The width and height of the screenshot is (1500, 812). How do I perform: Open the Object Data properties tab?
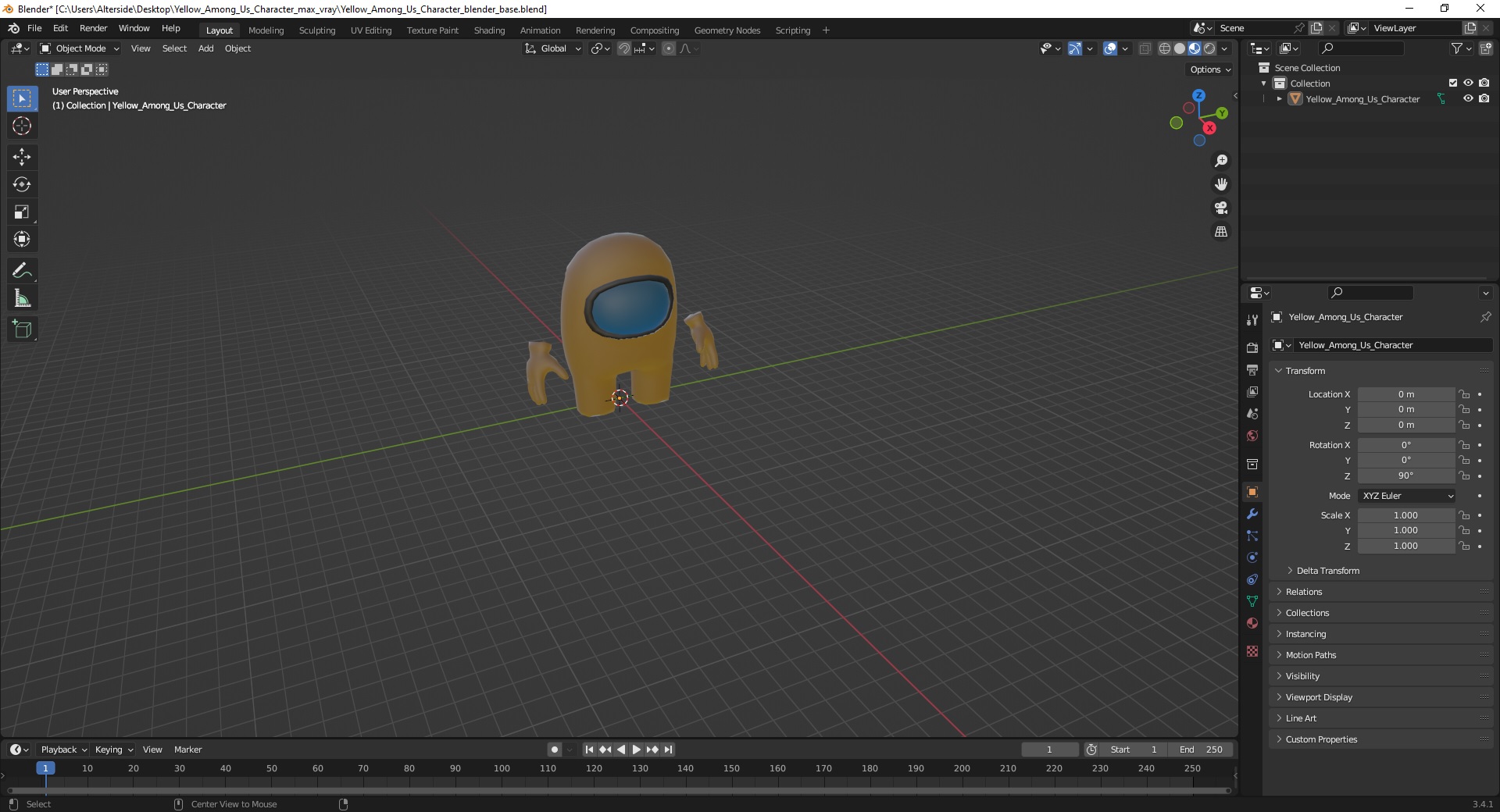(1252, 601)
